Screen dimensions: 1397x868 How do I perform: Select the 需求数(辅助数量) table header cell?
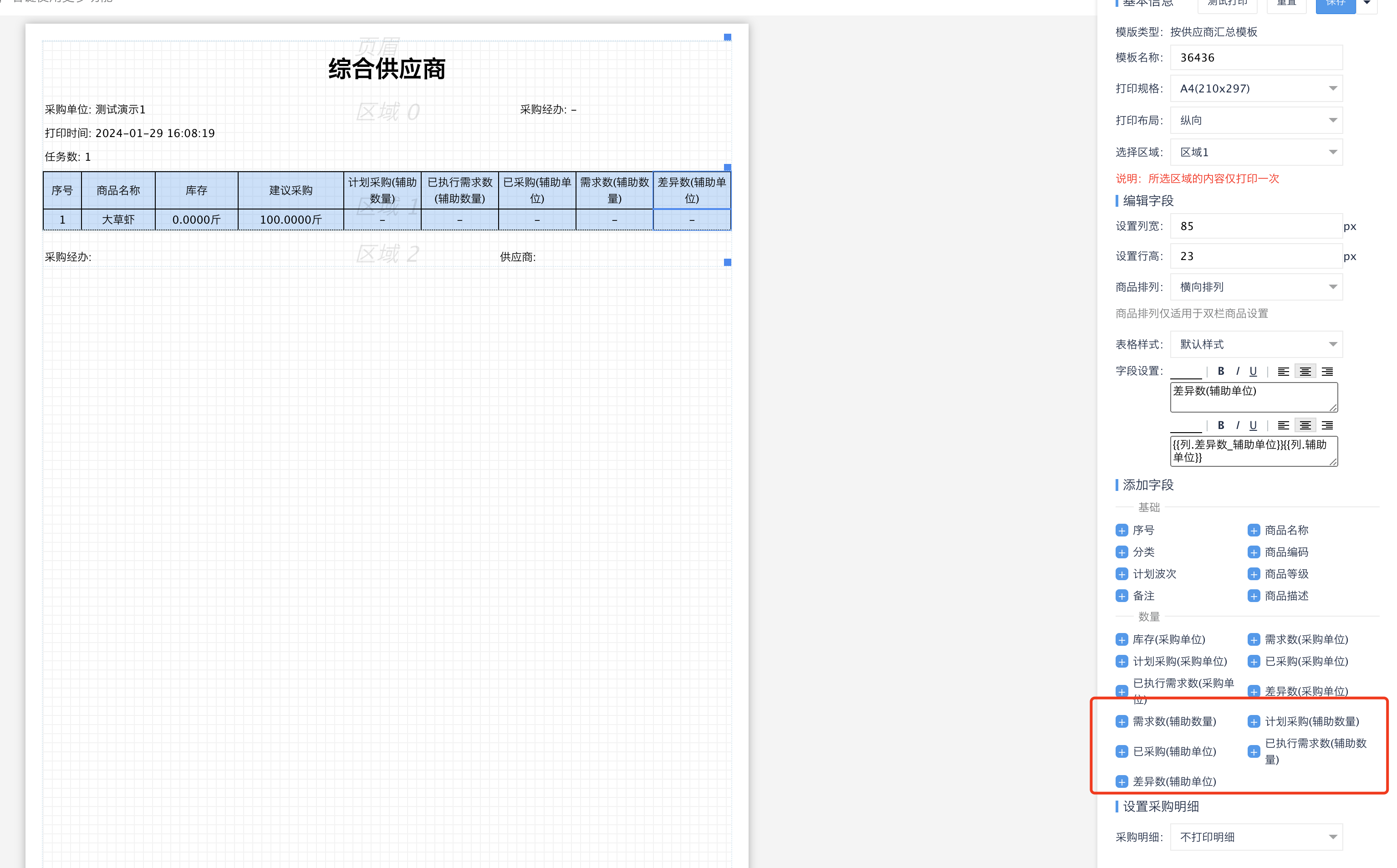(x=614, y=190)
